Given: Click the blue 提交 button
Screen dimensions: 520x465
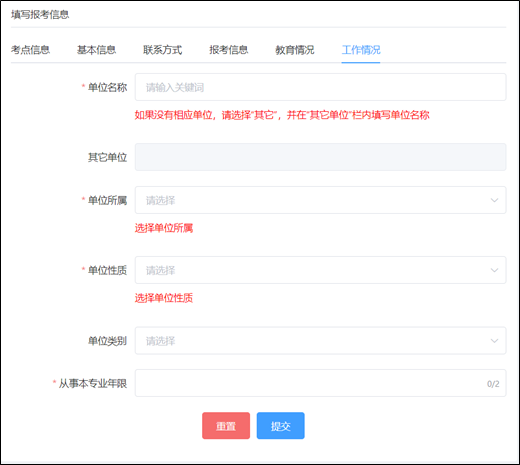Looking at the screenshot, I should pyautogui.click(x=281, y=426).
